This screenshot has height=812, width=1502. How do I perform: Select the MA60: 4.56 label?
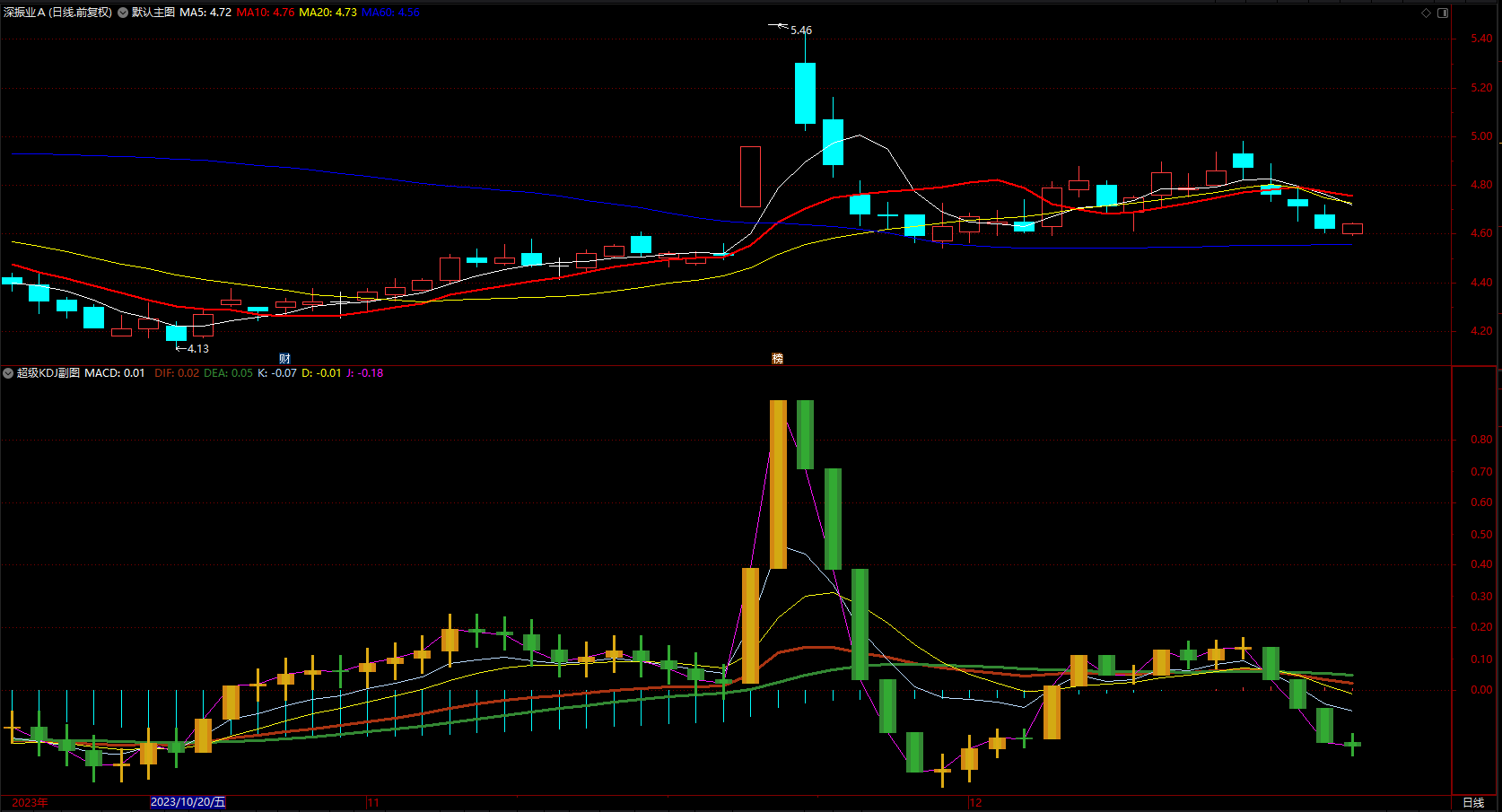[x=390, y=13]
